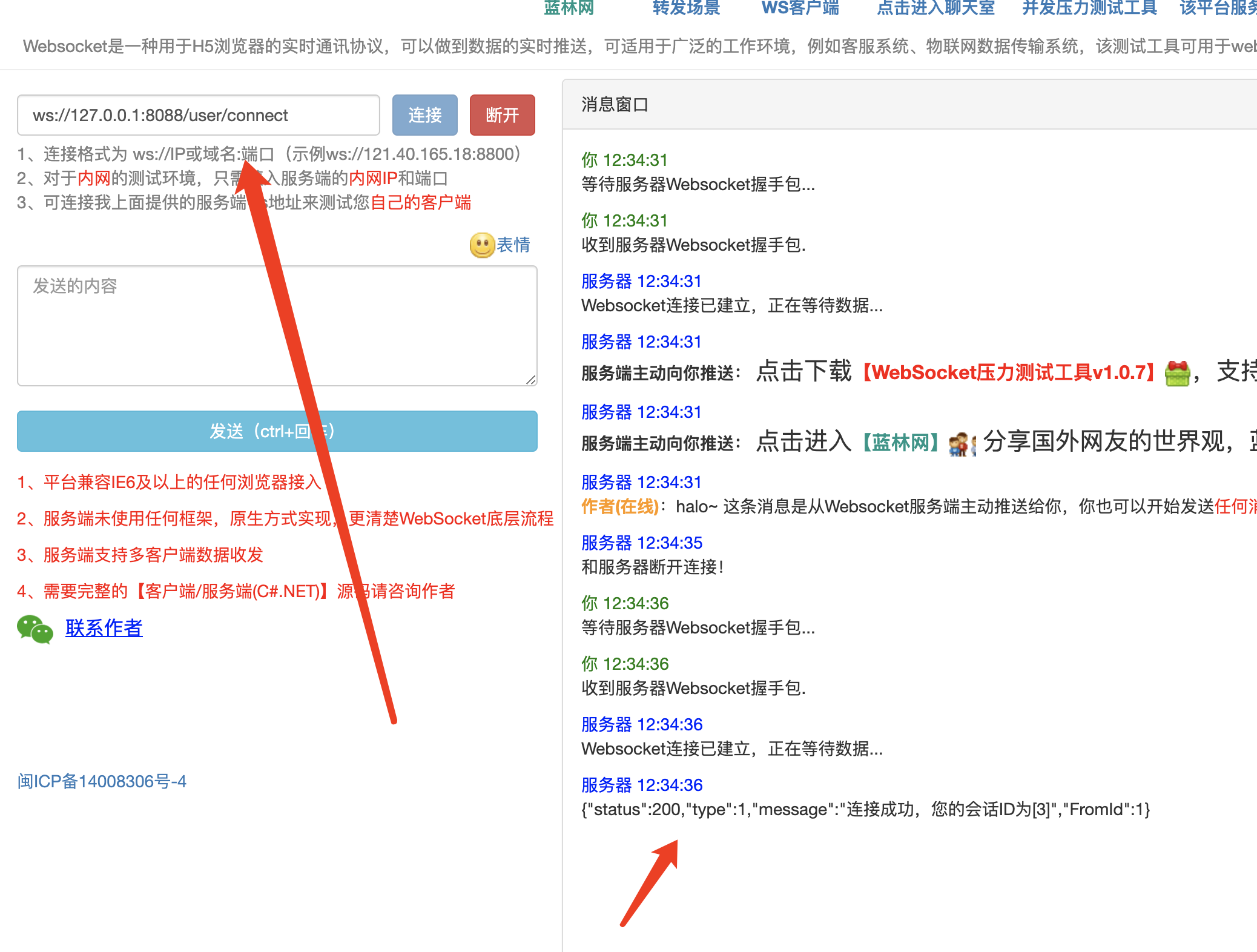Open the 闽ICP备14008306号-4 footer link
Image resolution: width=1257 pixels, height=952 pixels.
point(102,781)
